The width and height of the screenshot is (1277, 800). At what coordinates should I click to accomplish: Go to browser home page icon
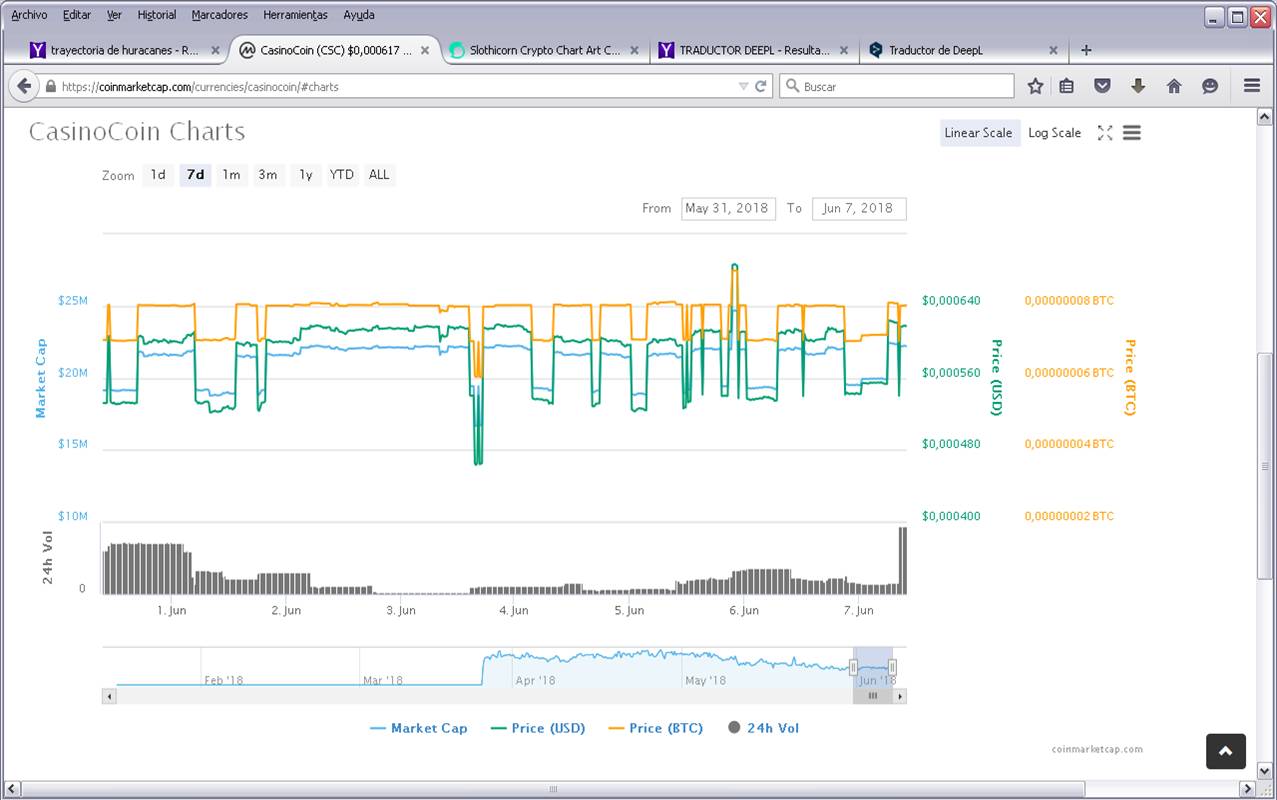1174,86
